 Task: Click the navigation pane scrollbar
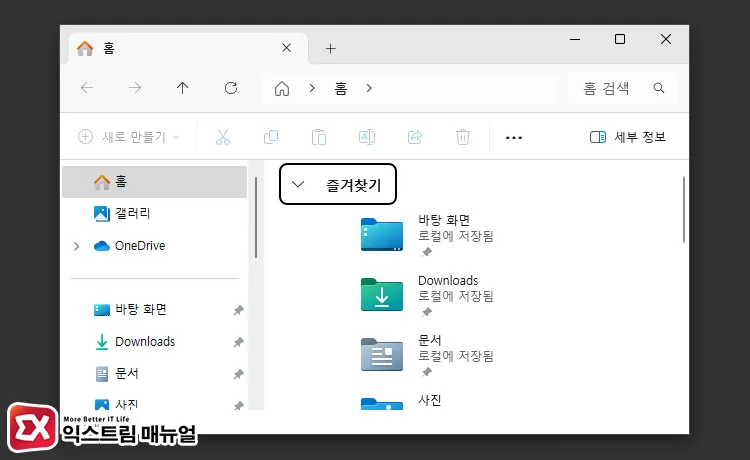point(256,218)
